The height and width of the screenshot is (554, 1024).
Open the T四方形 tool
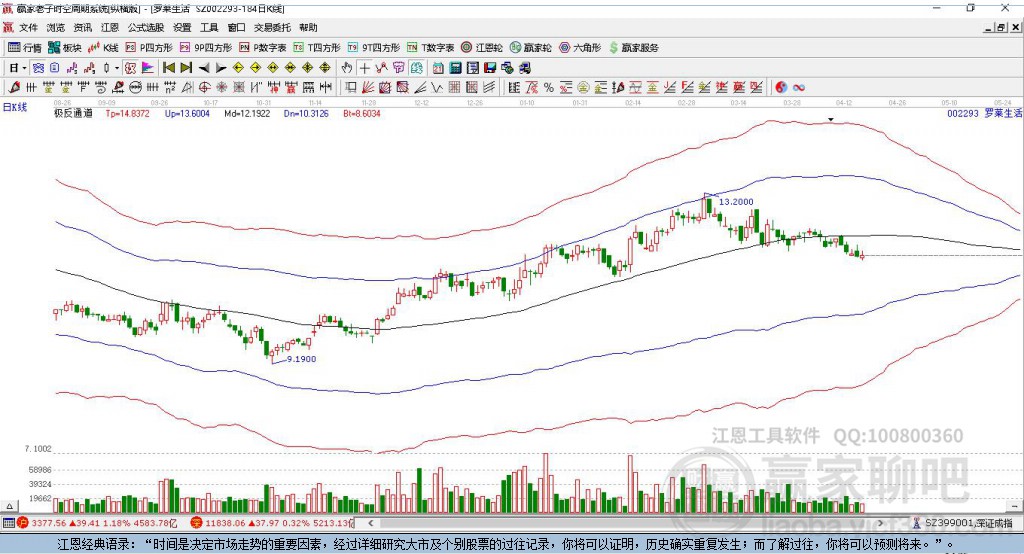(317, 48)
